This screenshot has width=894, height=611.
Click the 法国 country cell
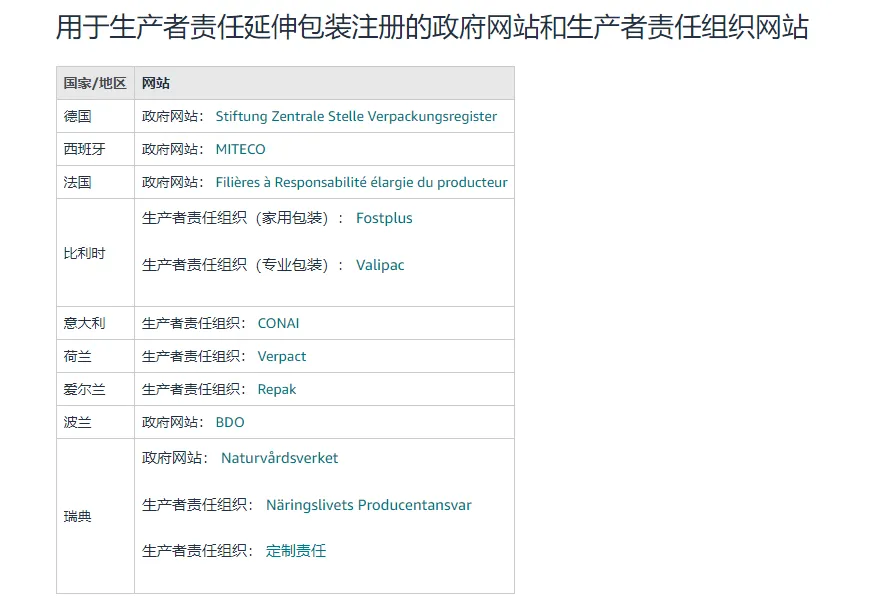pos(78,182)
